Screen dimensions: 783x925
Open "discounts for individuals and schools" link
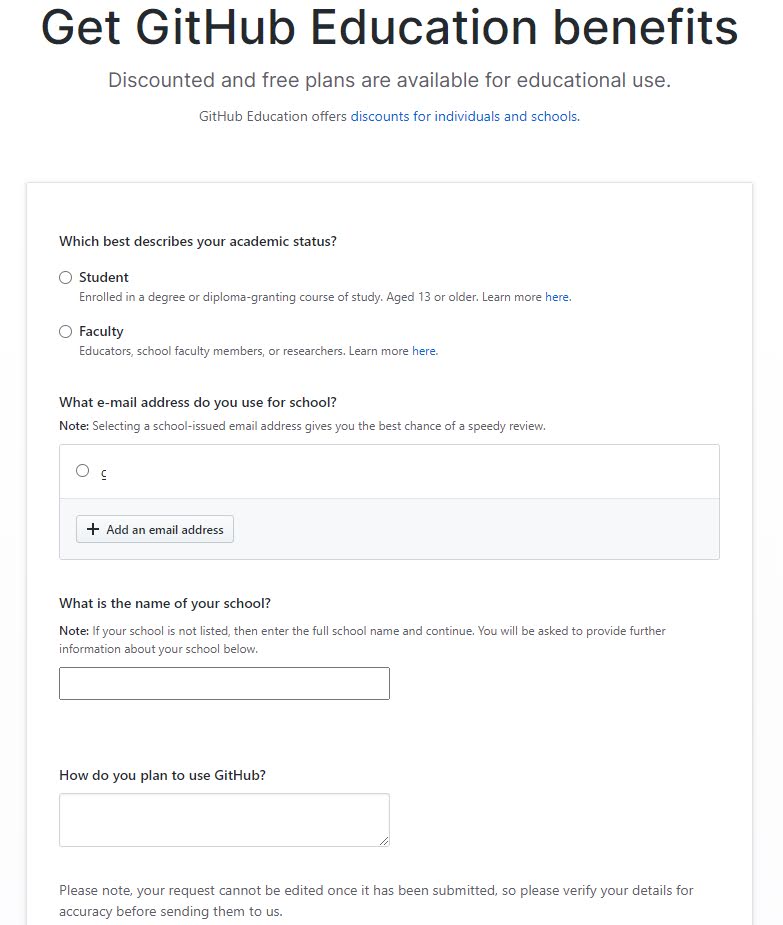pos(464,117)
